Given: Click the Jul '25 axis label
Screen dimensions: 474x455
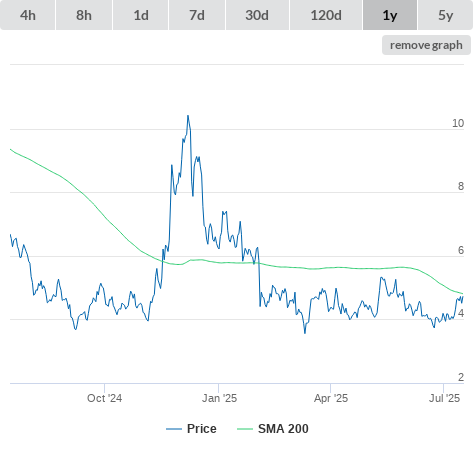Looking at the screenshot, I should pos(444,398).
